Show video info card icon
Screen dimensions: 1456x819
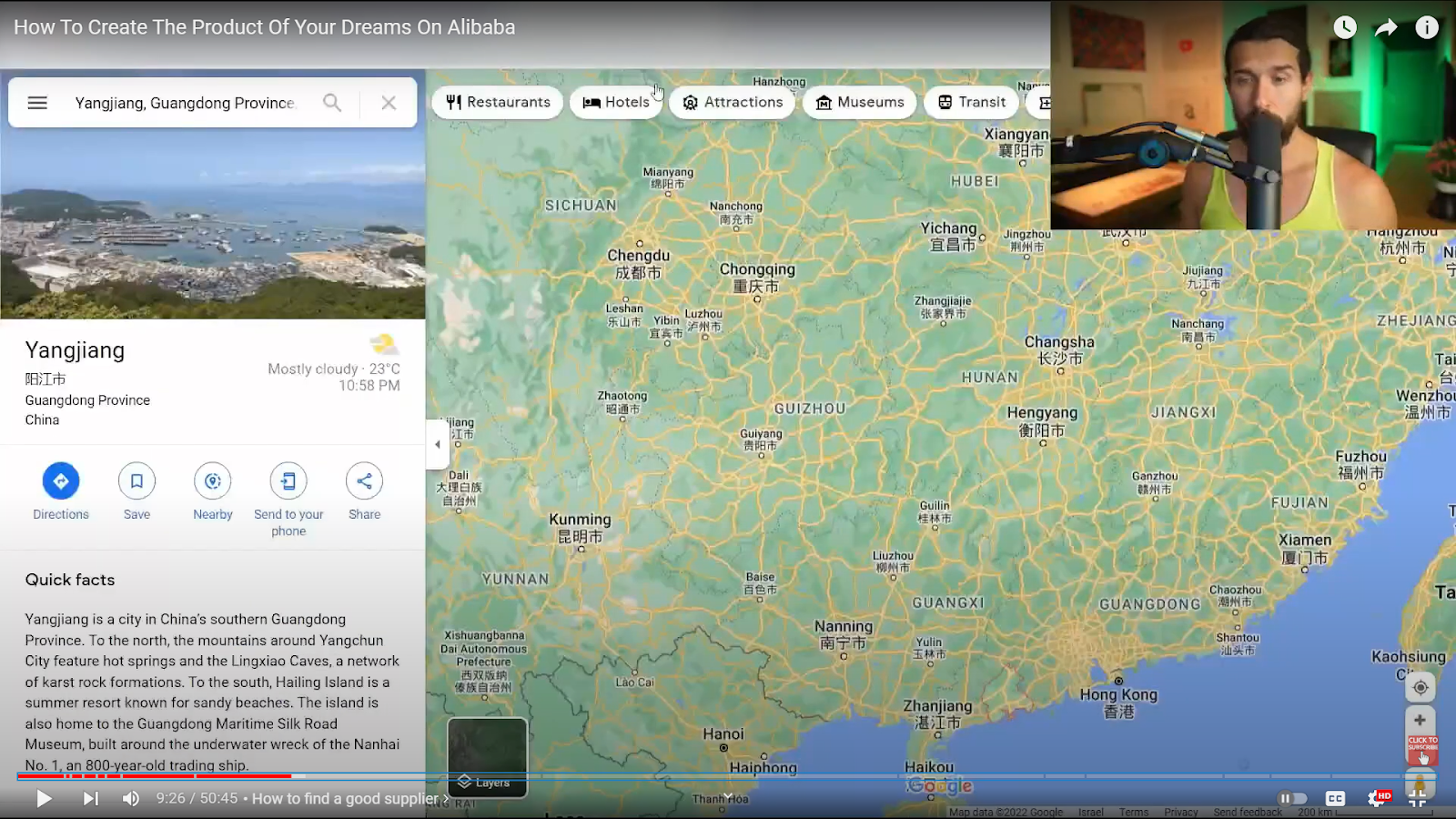1427,27
